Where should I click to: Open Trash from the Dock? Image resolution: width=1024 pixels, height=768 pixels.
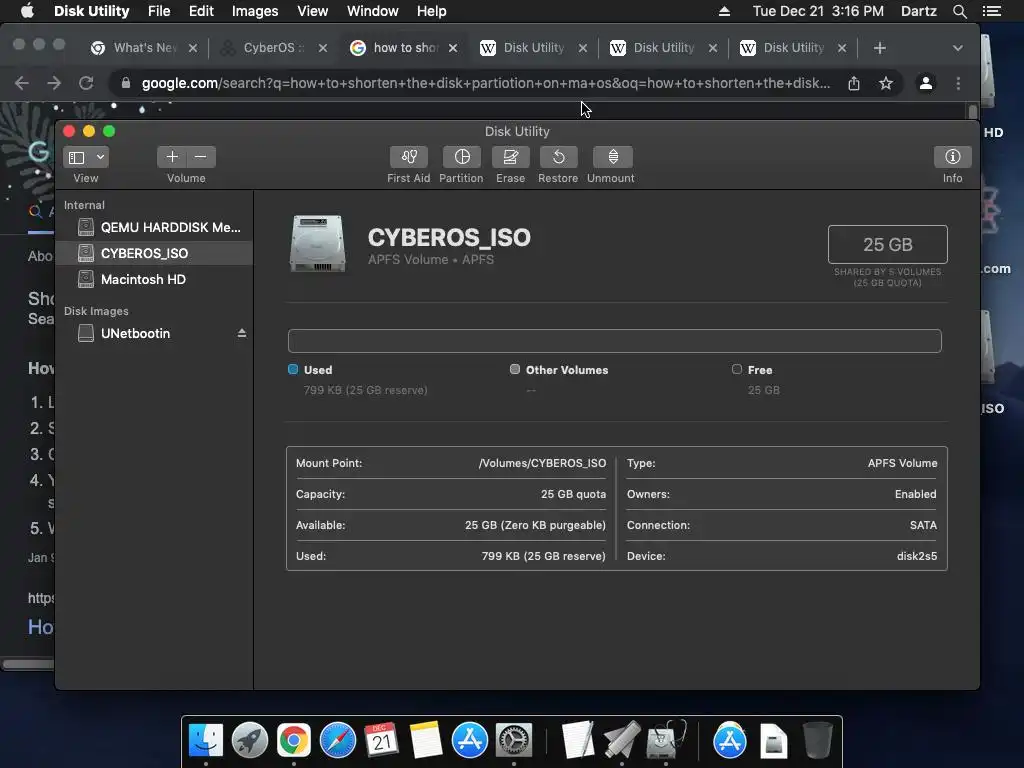818,741
